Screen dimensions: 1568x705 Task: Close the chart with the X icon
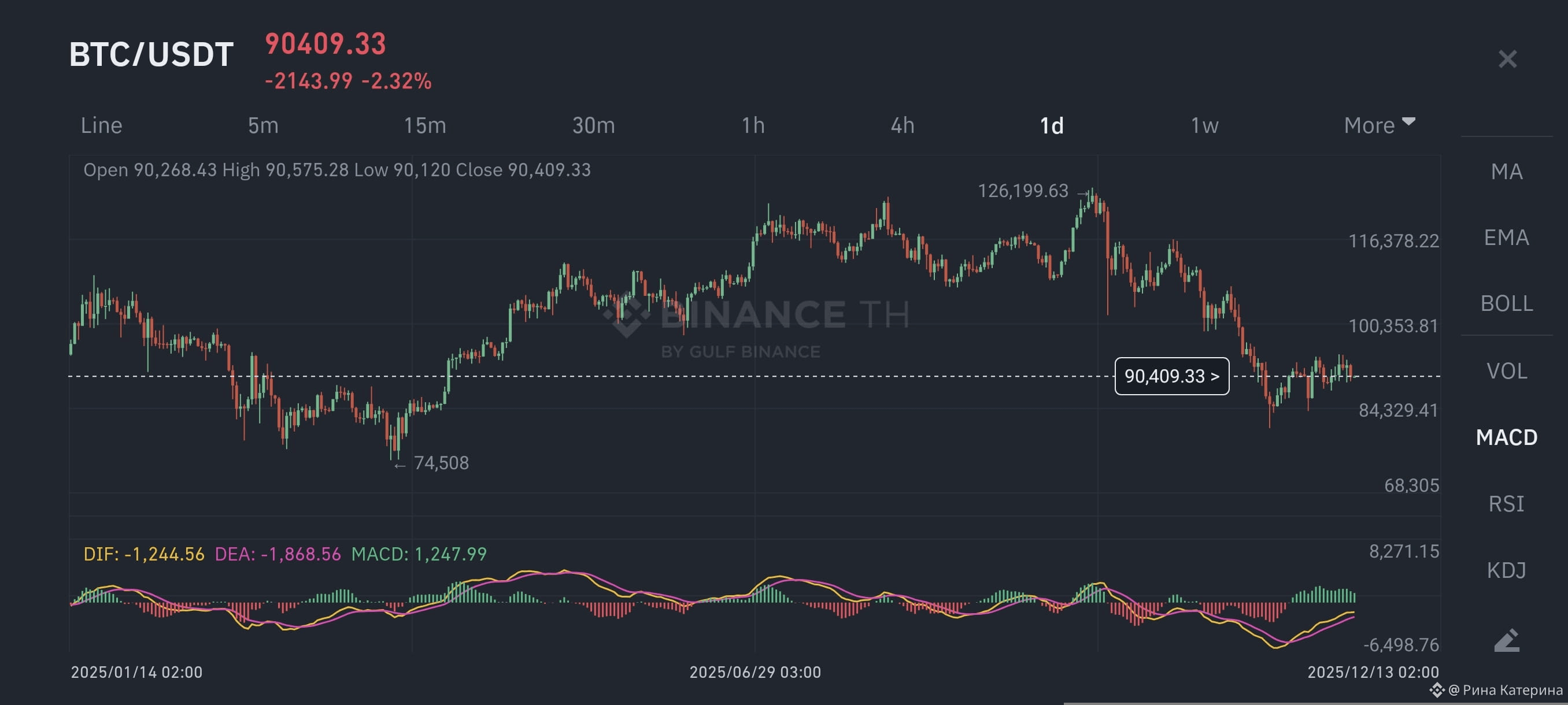point(1507,59)
